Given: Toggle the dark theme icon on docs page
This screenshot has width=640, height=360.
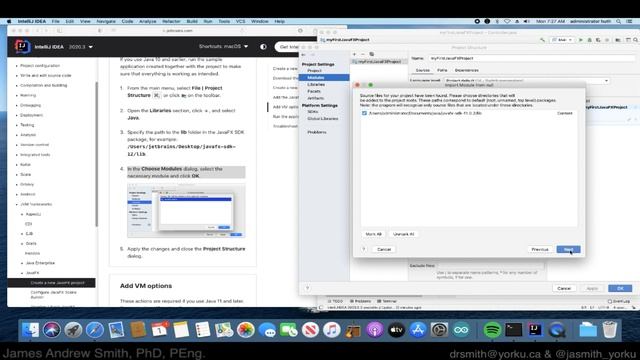Looking at the screenshot, I should point(263,47).
